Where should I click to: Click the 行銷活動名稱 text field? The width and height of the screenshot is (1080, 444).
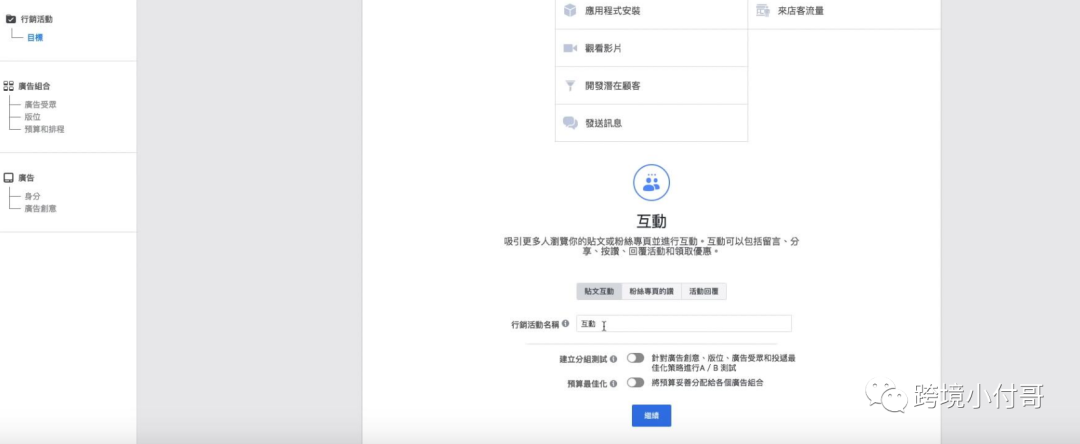683,324
